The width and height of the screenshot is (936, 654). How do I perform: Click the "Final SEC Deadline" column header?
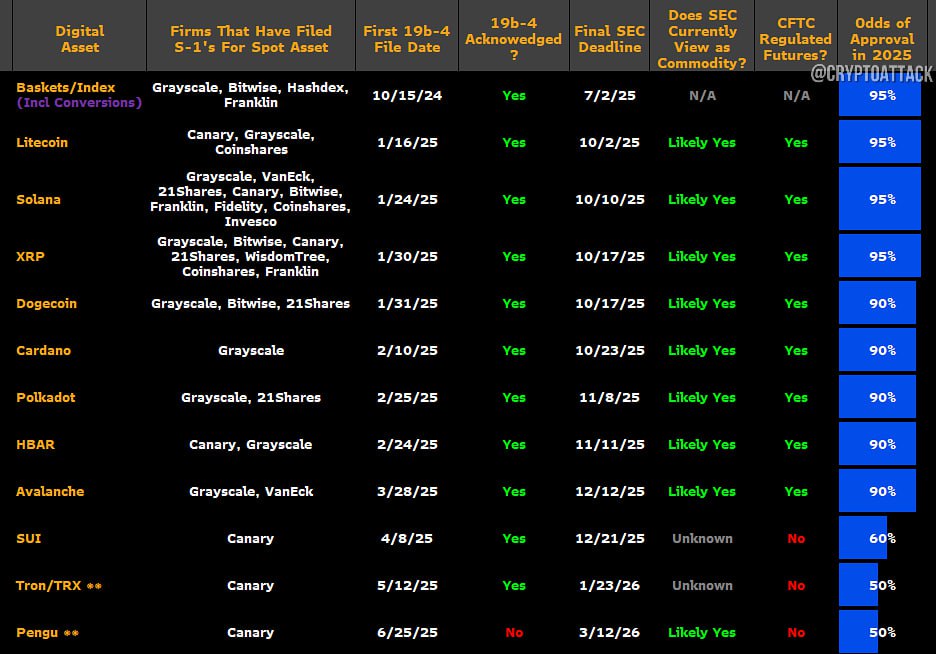coord(609,39)
